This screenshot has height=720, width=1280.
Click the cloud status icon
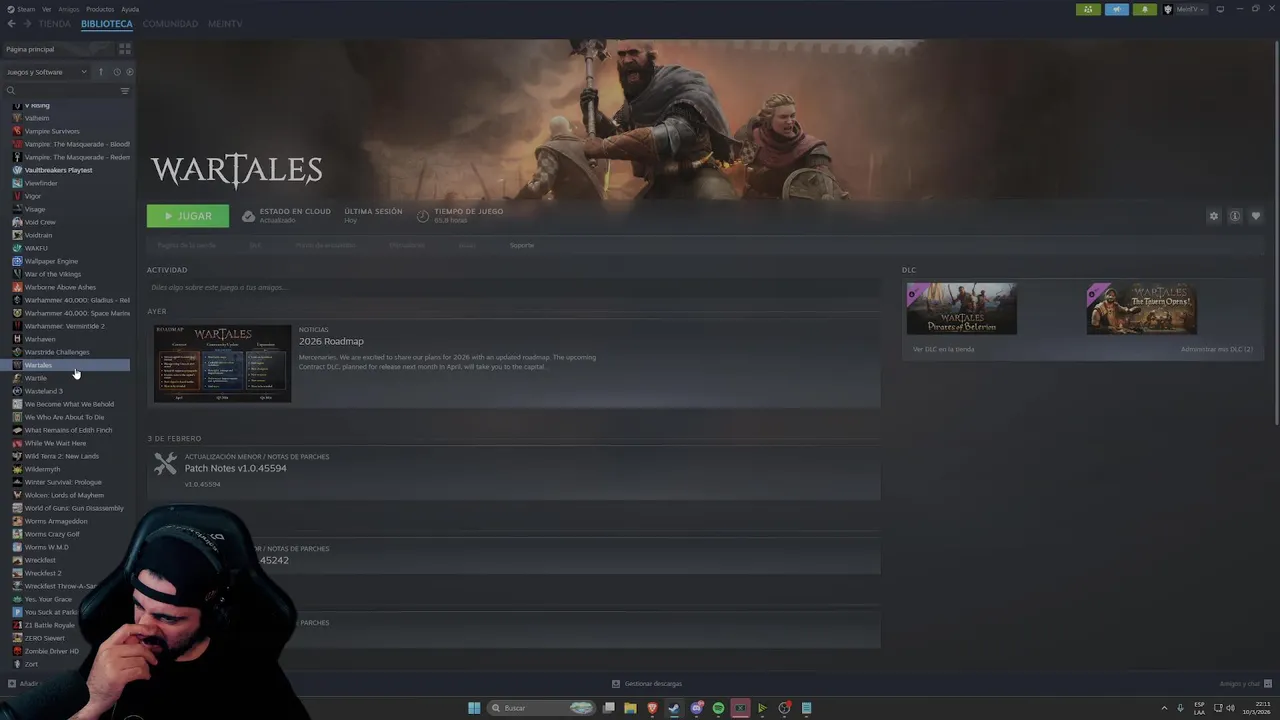248,216
